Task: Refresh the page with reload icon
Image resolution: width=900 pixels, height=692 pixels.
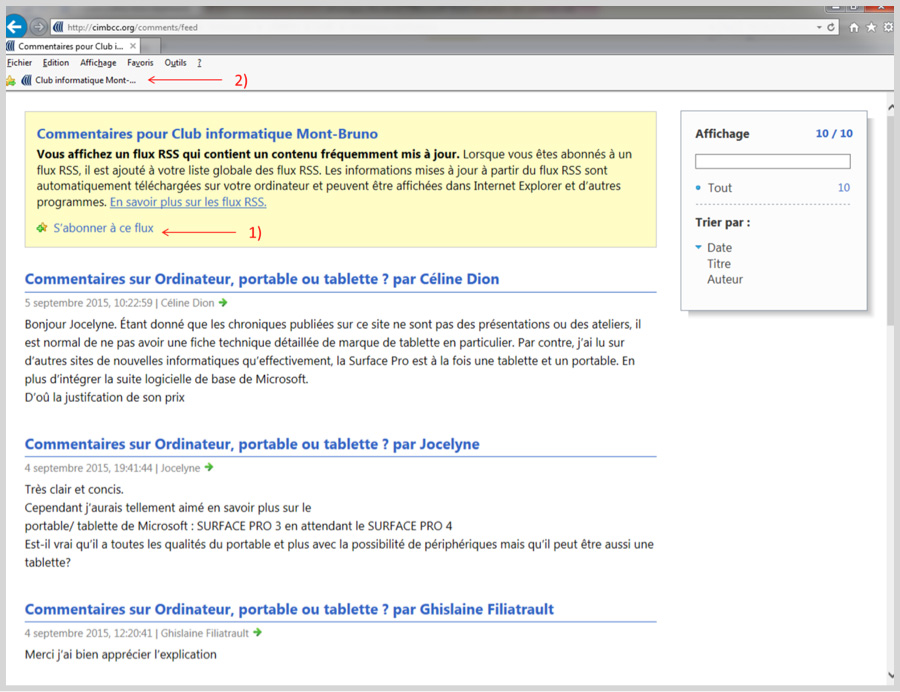Action: [x=832, y=27]
